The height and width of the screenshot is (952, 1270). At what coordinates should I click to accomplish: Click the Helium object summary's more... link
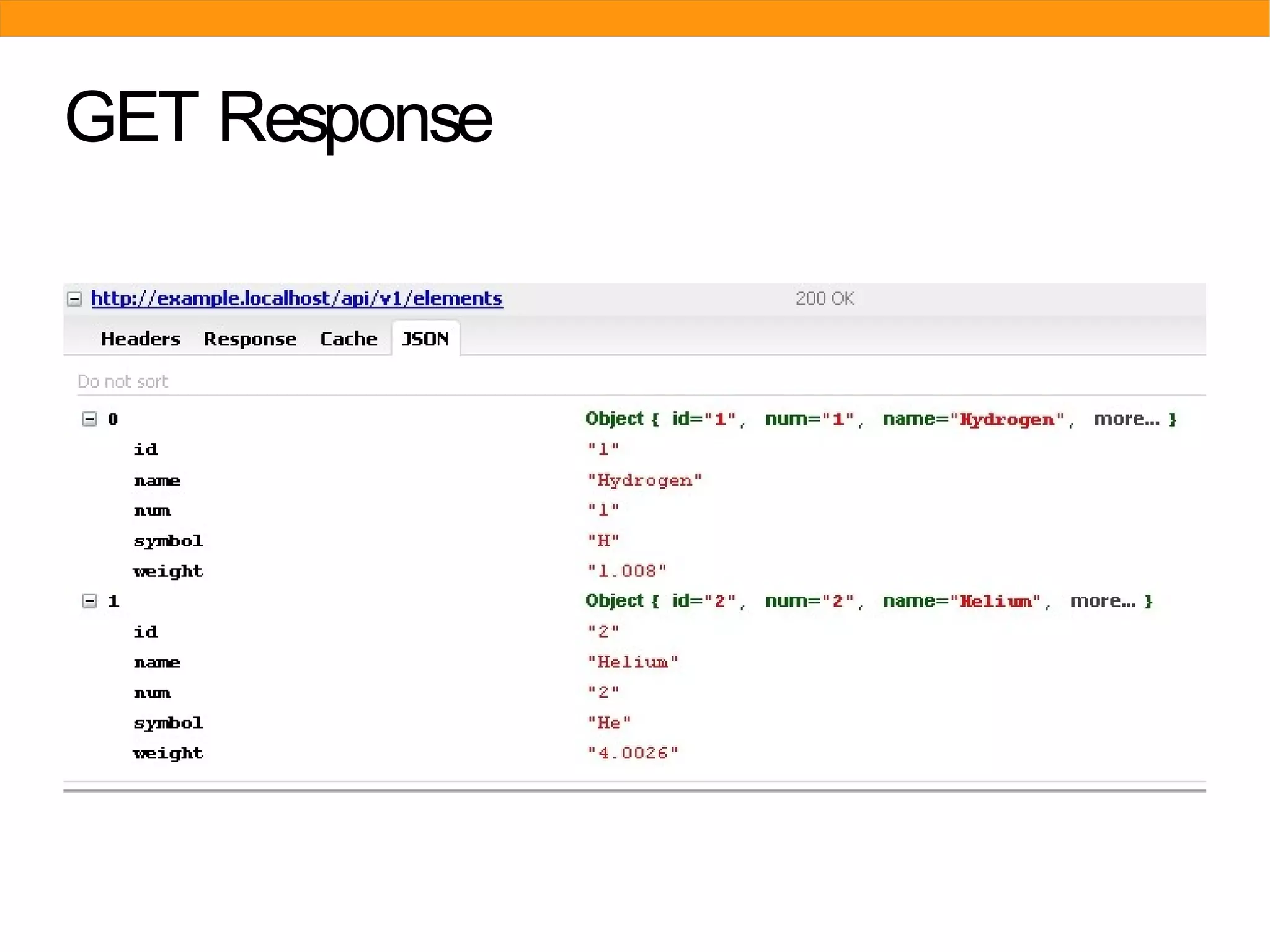[1103, 601]
